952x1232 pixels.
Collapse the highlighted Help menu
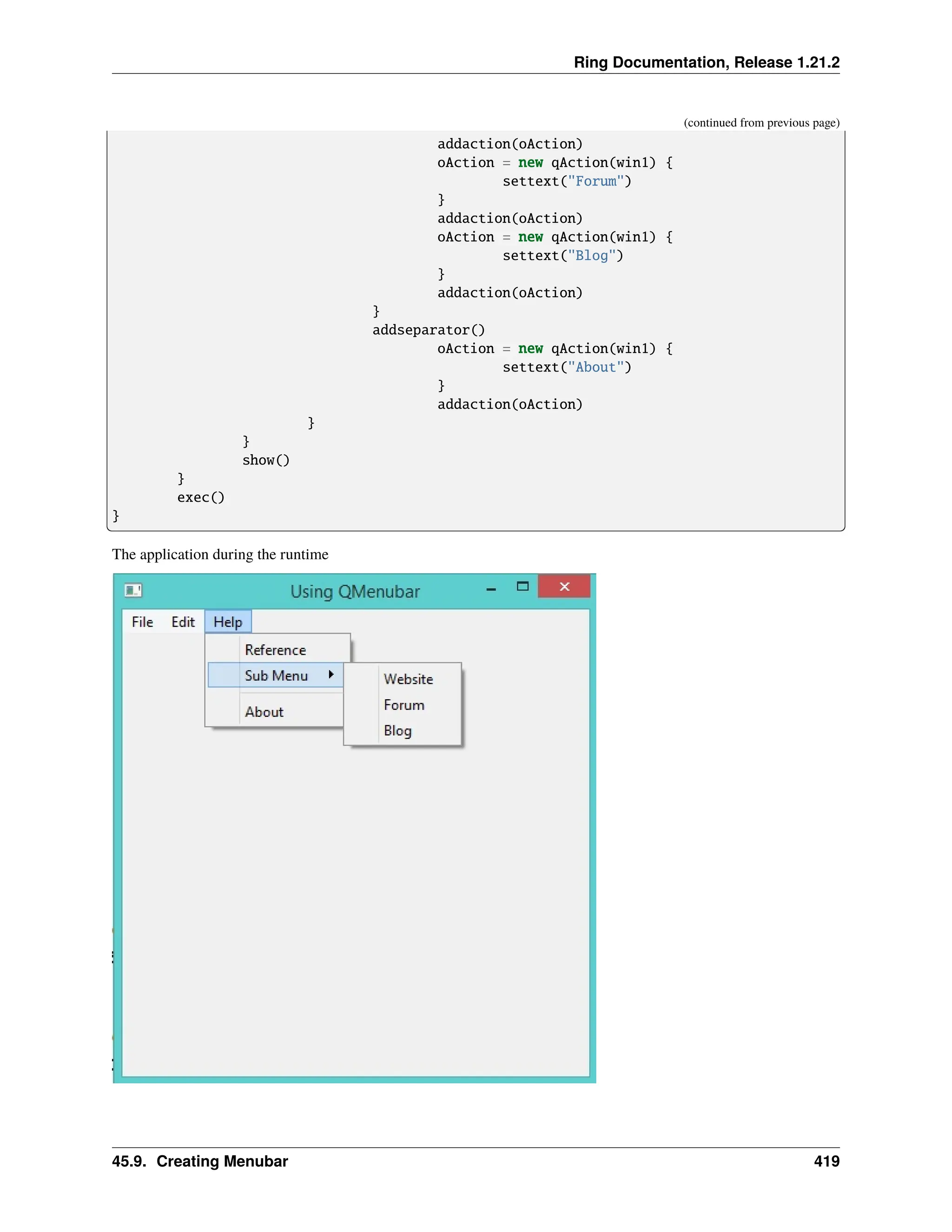[x=228, y=622]
